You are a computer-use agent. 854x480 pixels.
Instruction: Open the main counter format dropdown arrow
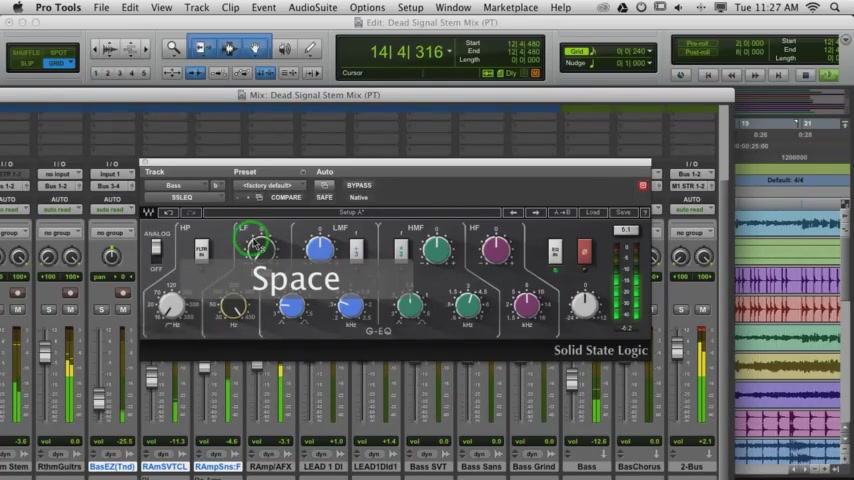click(x=449, y=52)
